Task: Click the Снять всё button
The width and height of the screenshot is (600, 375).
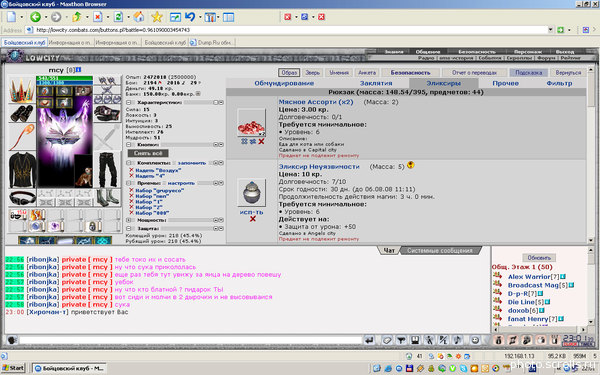Action: click(148, 153)
